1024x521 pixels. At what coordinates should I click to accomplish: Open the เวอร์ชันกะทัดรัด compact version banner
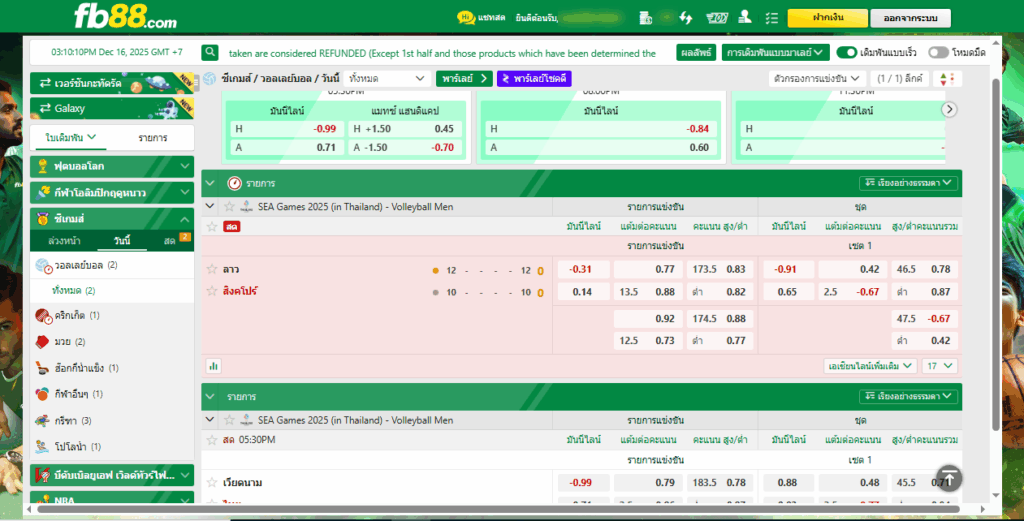click(112, 83)
